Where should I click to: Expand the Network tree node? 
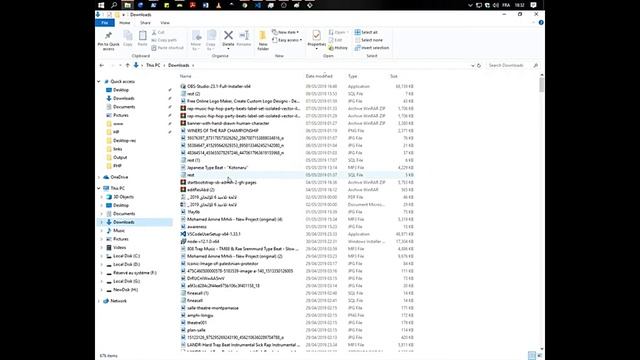coord(99,301)
